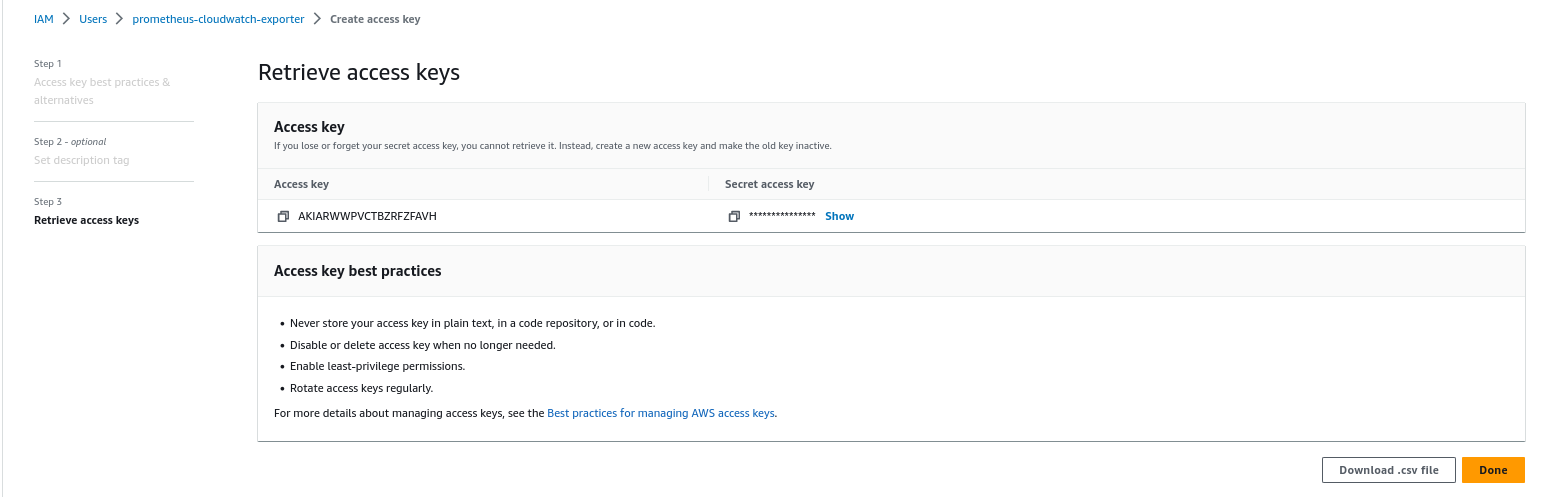Click the access key value AKIARWWPVCTBZRFZFAVH
Screen dimensions: 1544x497
(x=367, y=216)
